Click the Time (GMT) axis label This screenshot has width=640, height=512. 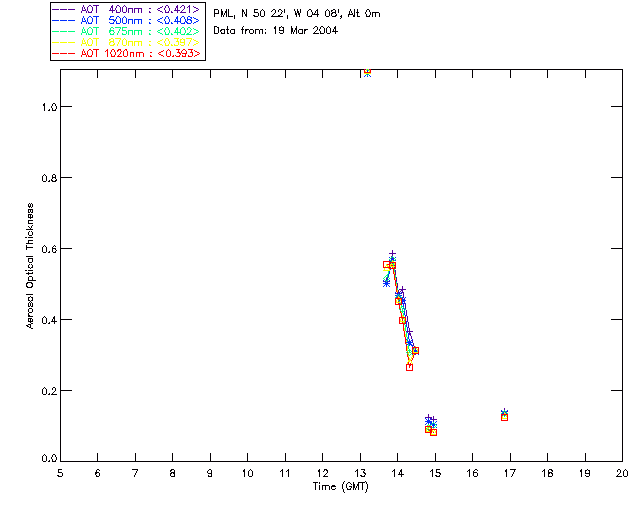(340, 487)
